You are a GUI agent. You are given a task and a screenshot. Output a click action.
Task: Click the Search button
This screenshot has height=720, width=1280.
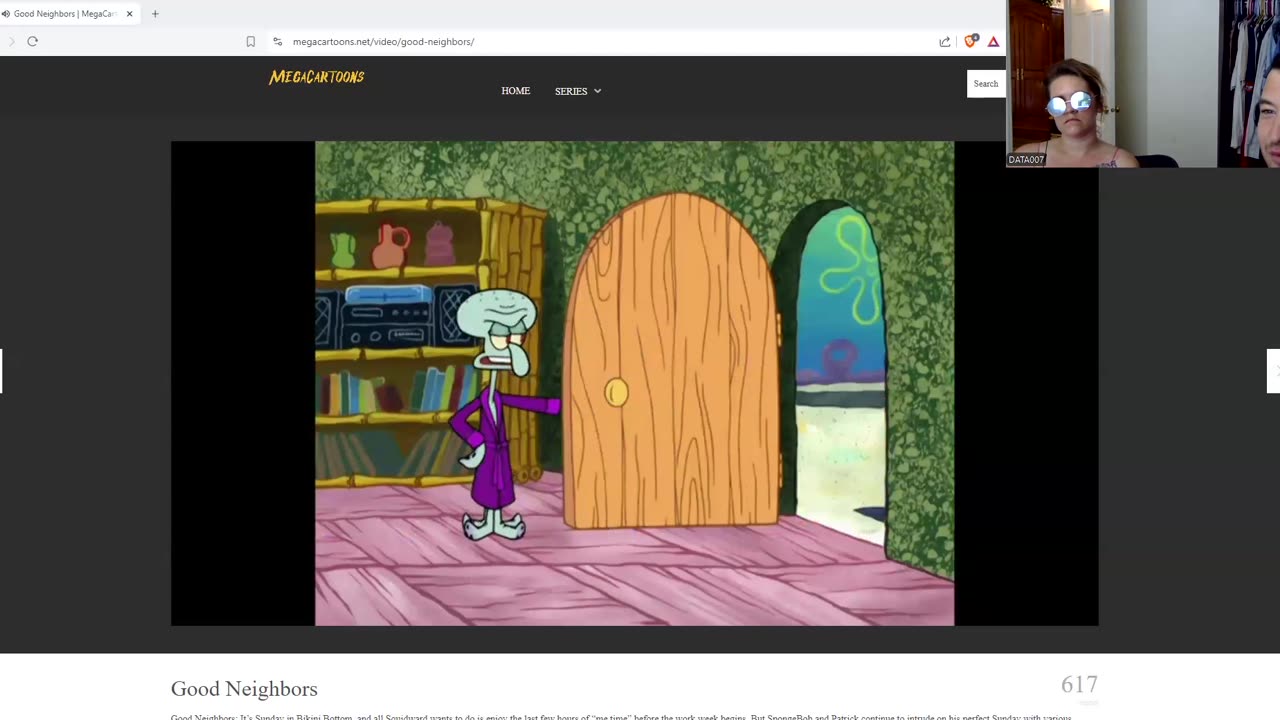(x=986, y=84)
